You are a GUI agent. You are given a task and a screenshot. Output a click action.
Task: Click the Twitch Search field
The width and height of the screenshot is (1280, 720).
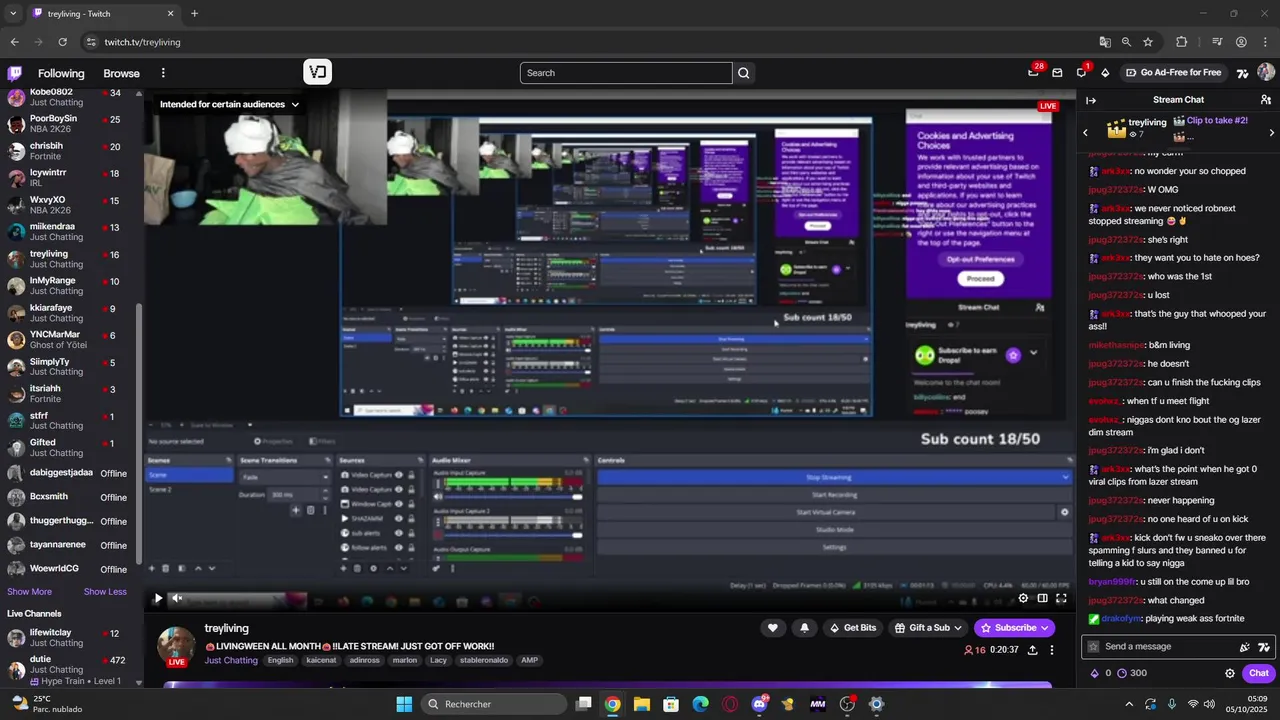[x=626, y=73]
